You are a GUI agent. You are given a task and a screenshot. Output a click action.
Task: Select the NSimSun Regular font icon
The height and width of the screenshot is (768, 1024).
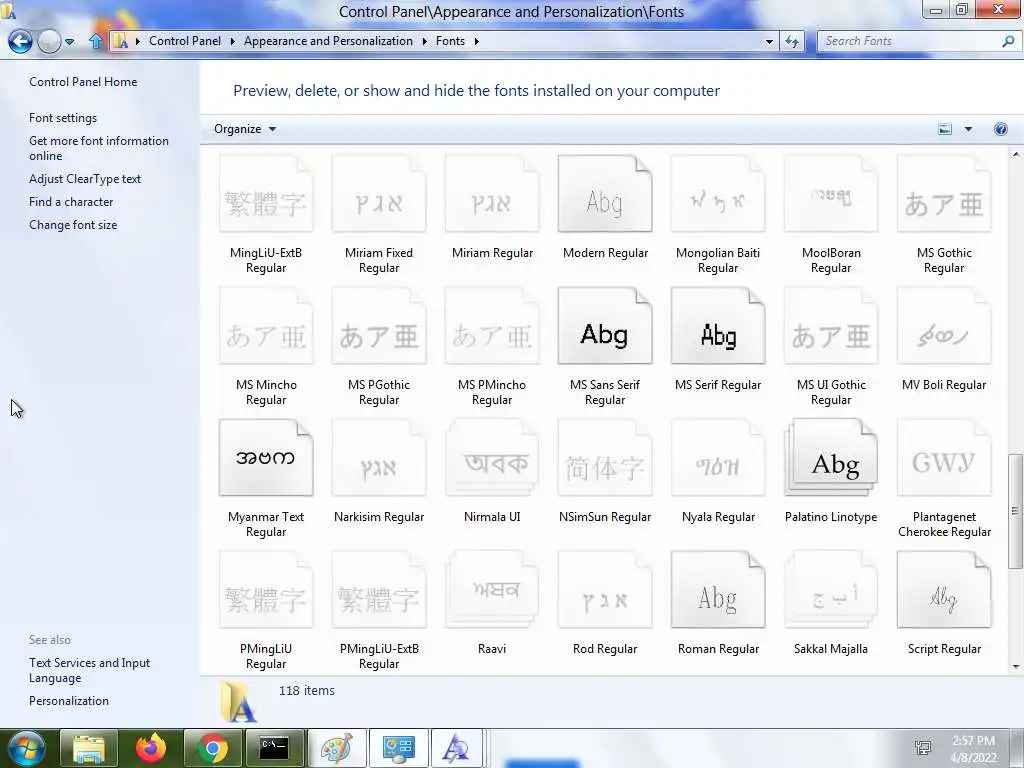[605, 457]
